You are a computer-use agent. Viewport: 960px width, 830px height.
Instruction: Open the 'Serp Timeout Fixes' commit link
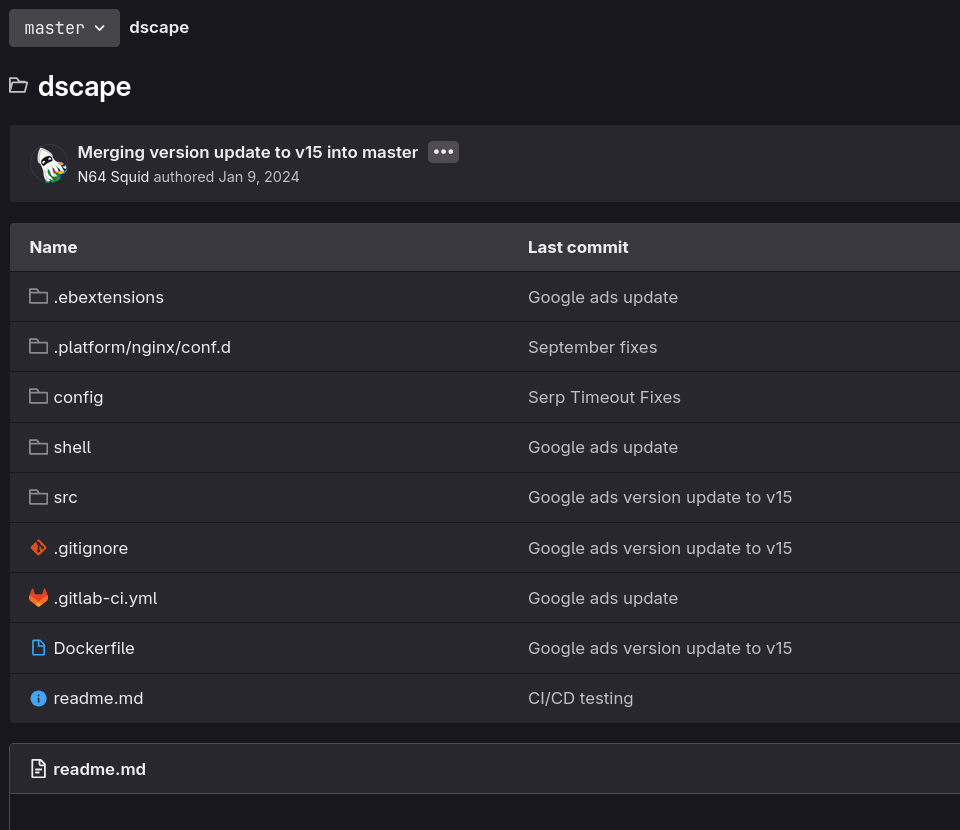click(x=604, y=397)
